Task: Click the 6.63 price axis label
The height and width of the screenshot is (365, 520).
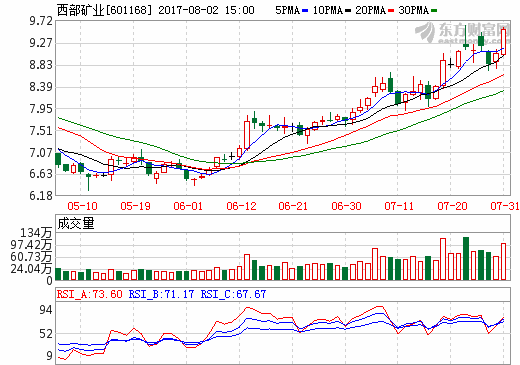Action: tap(41, 174)
